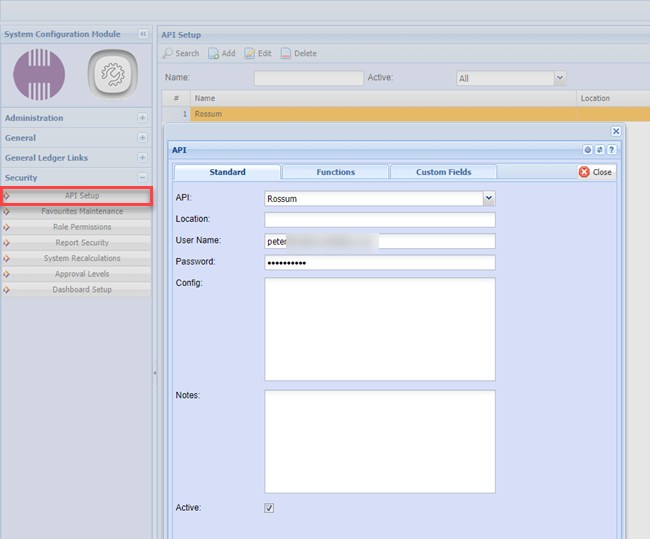
Task: Edit the selected API entry
Action: point(258,53)
